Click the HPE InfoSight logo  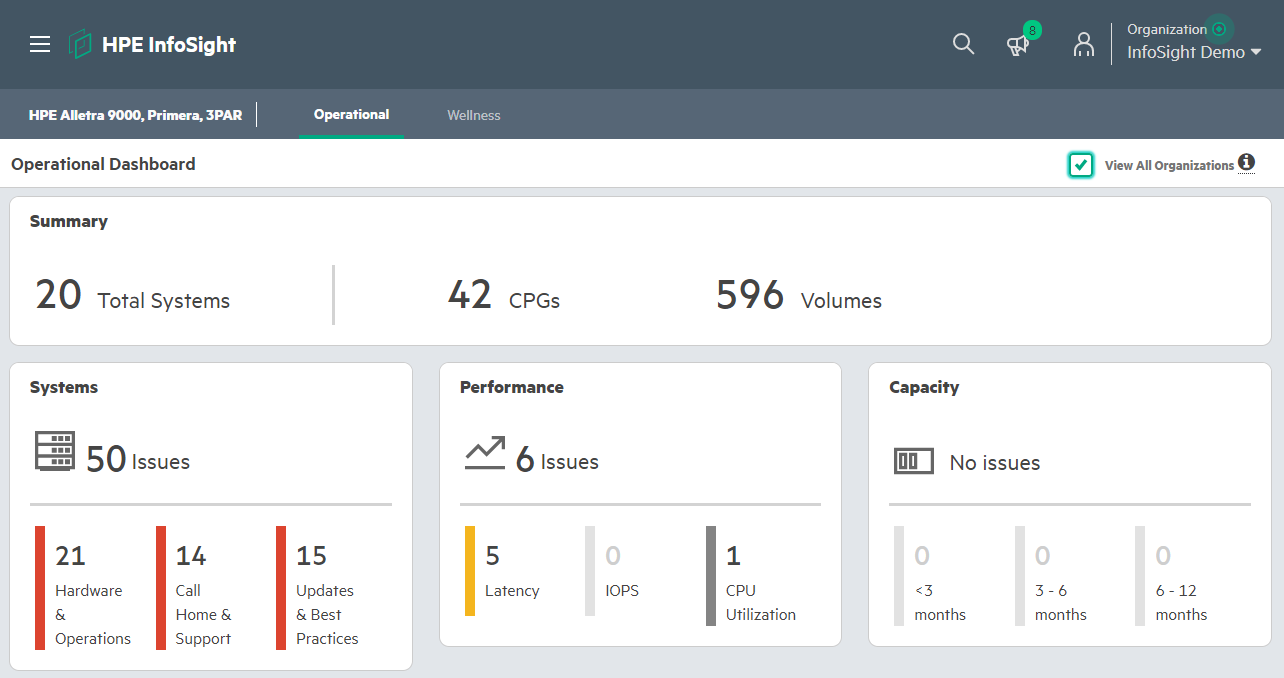(153, 44)
